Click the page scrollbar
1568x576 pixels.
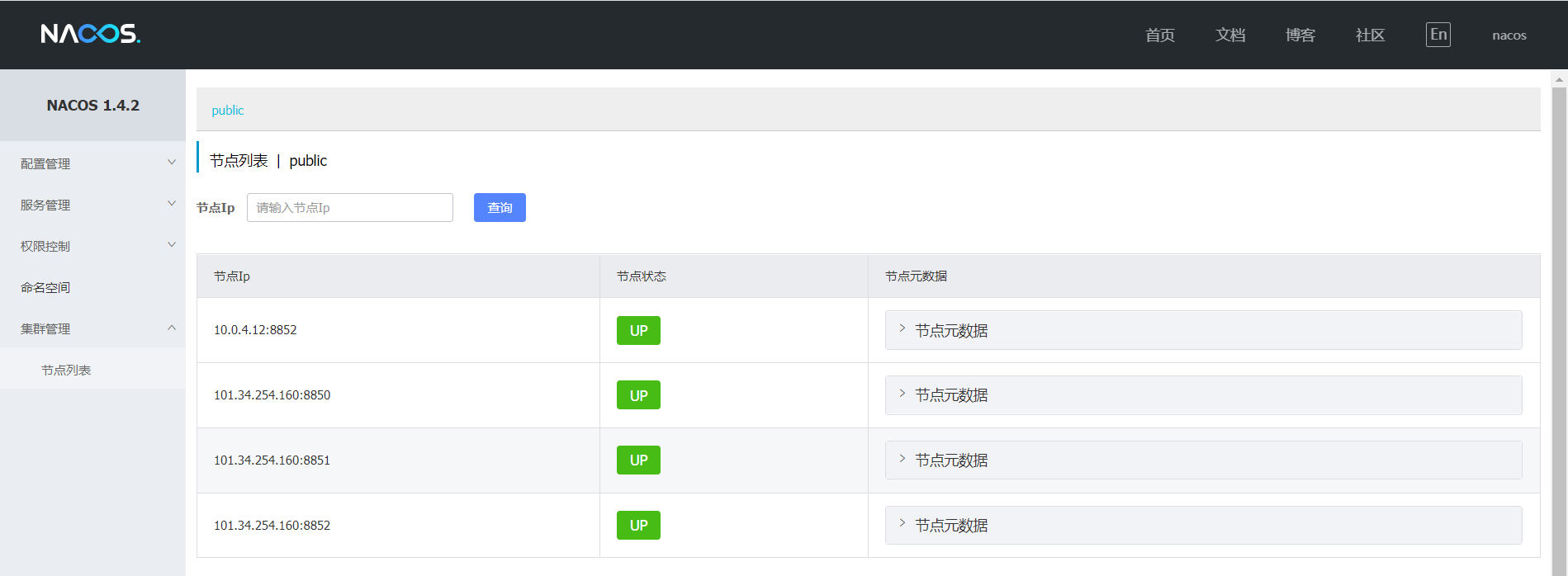[1559, 330]
